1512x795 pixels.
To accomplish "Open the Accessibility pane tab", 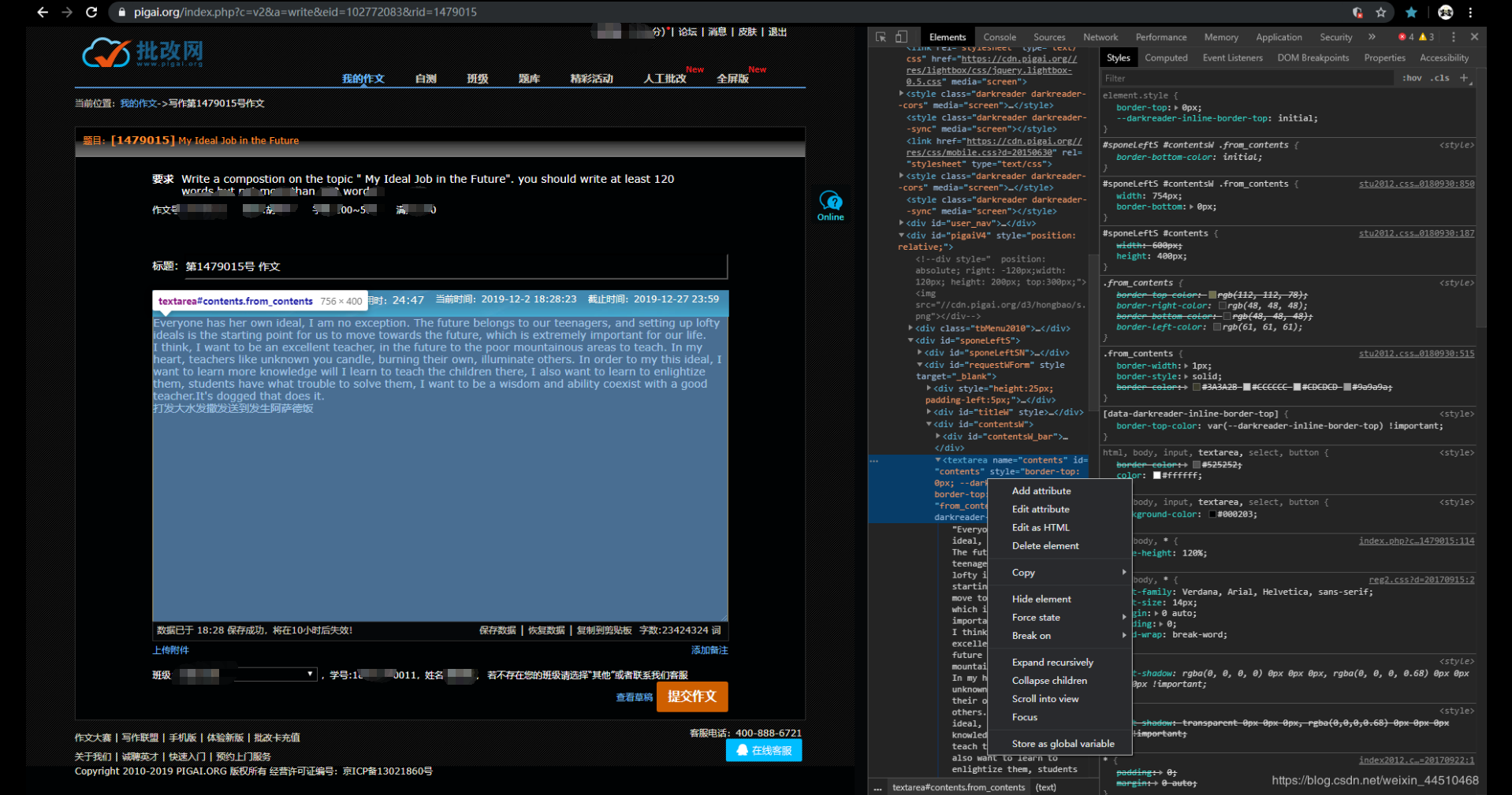I will coord(1444,58).
